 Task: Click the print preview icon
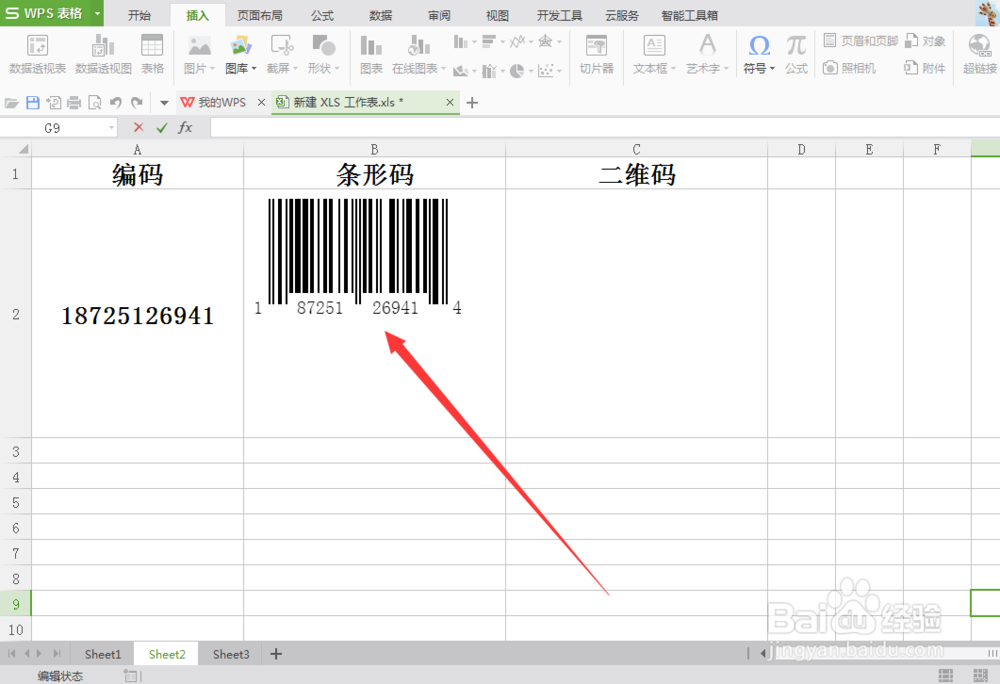94,103
